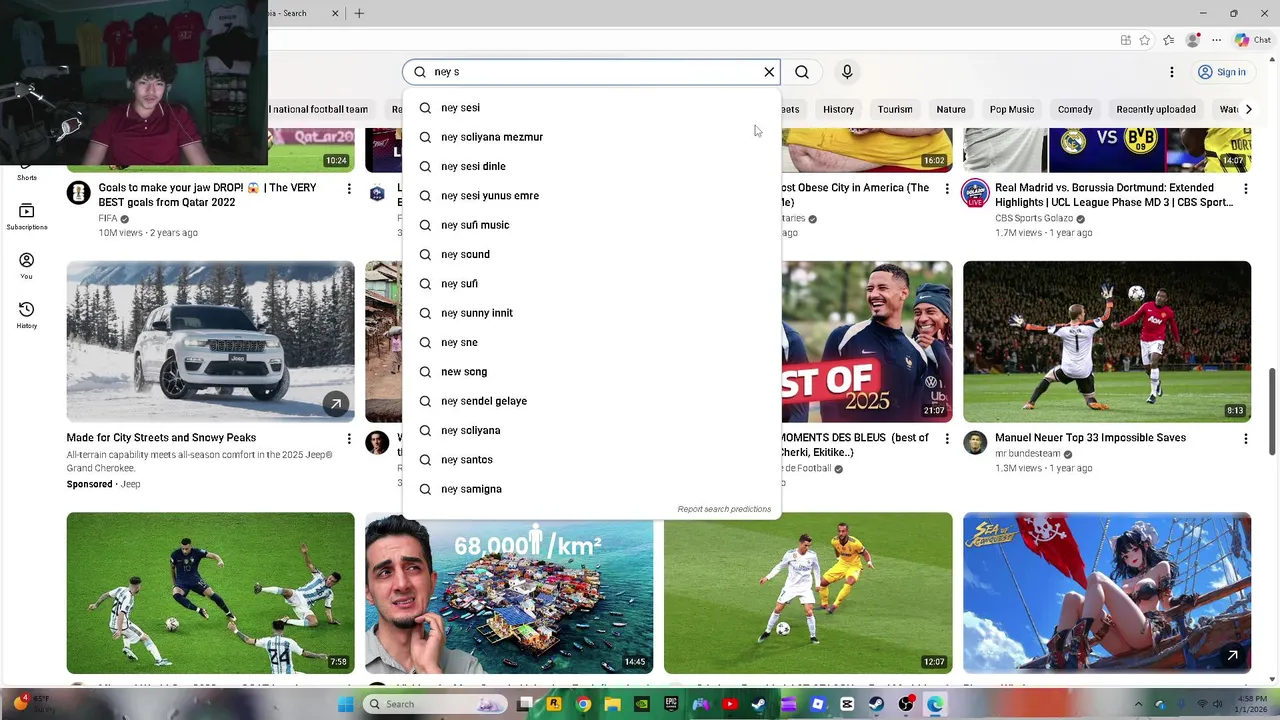This screenshot has width=1280, height=720.
Task: Open options menu for Real Madrid vs. Borussia Dortmund video
Action: 1245,188
